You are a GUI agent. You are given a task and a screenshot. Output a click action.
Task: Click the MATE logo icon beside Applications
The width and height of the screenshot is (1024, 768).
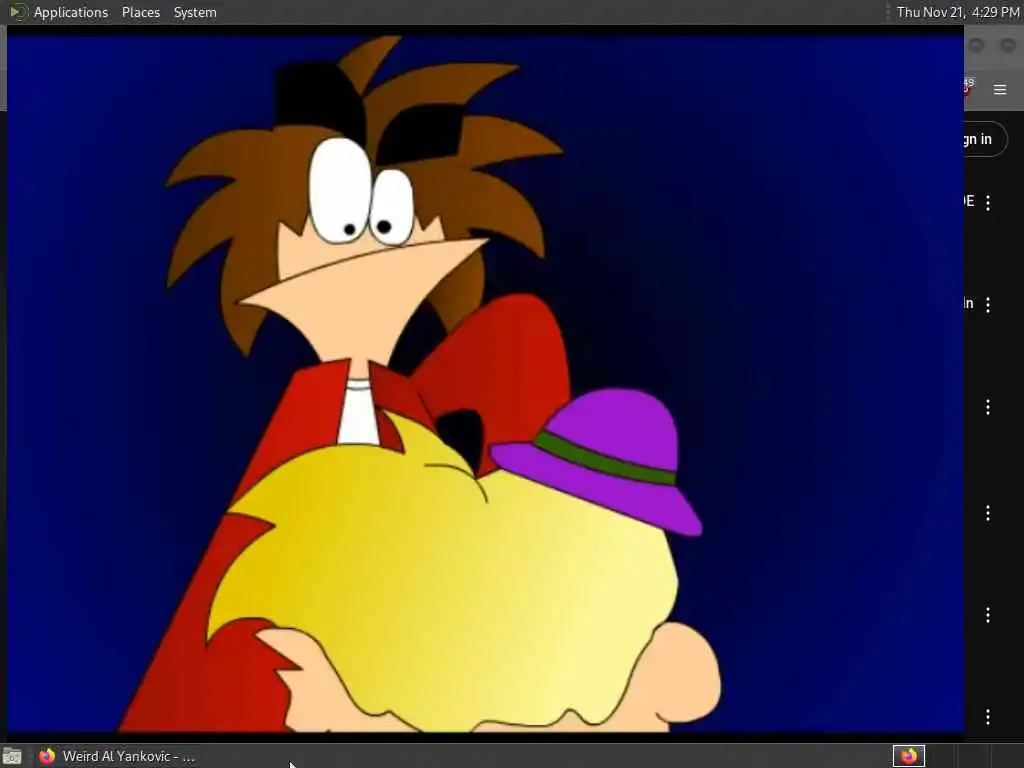click(x=18, y=12)
